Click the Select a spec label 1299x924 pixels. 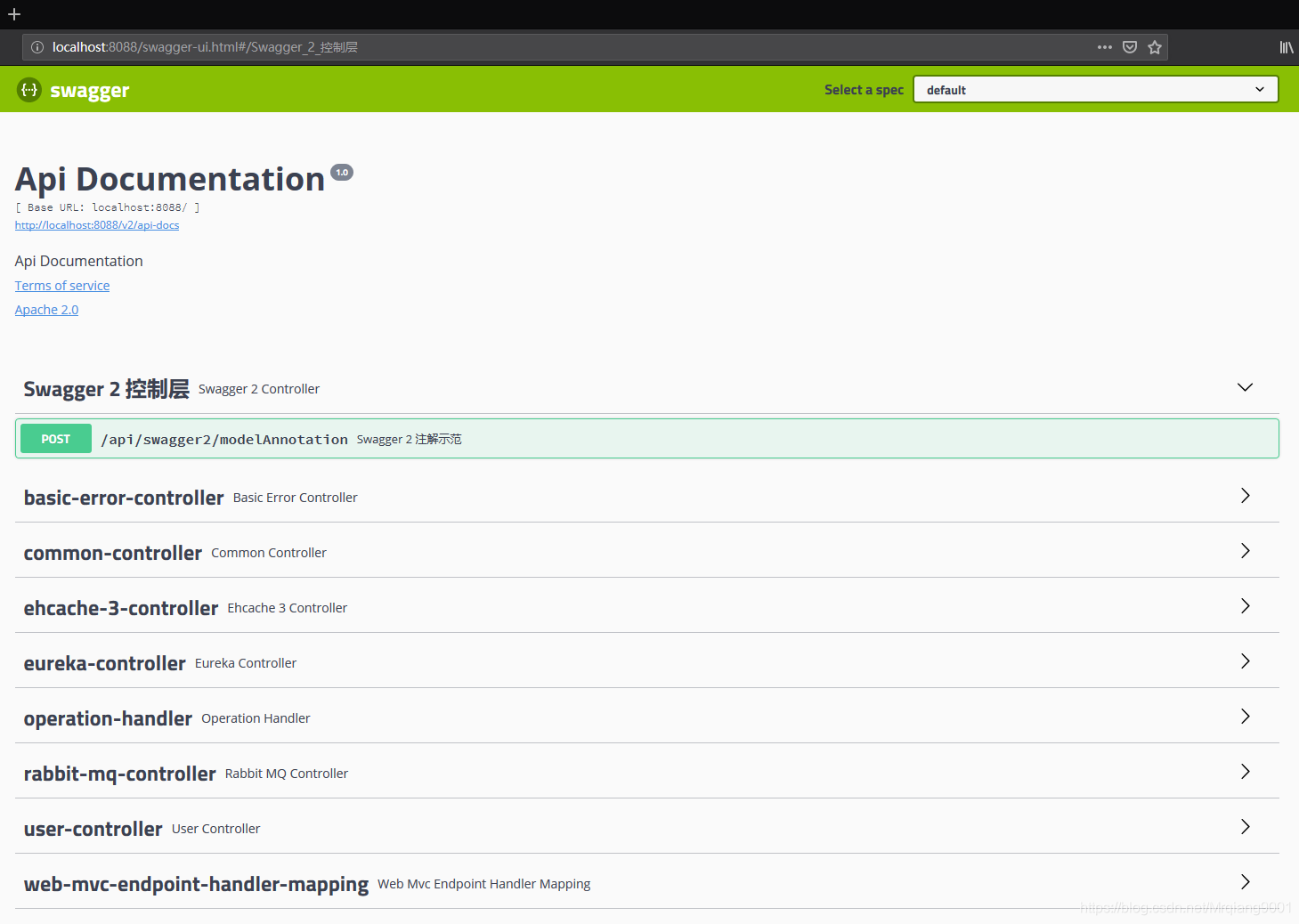pos(864,90)
